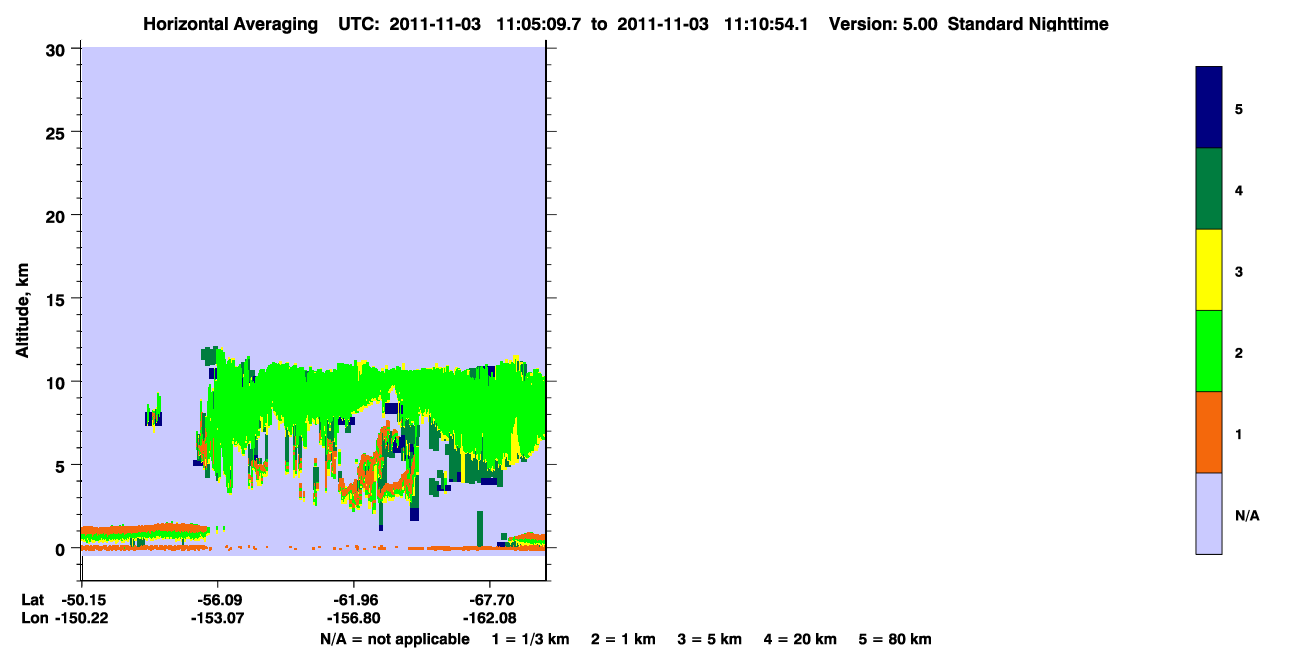Click the y-axis tick label 20
The image size is (1300, 667).
pos(58,215)
